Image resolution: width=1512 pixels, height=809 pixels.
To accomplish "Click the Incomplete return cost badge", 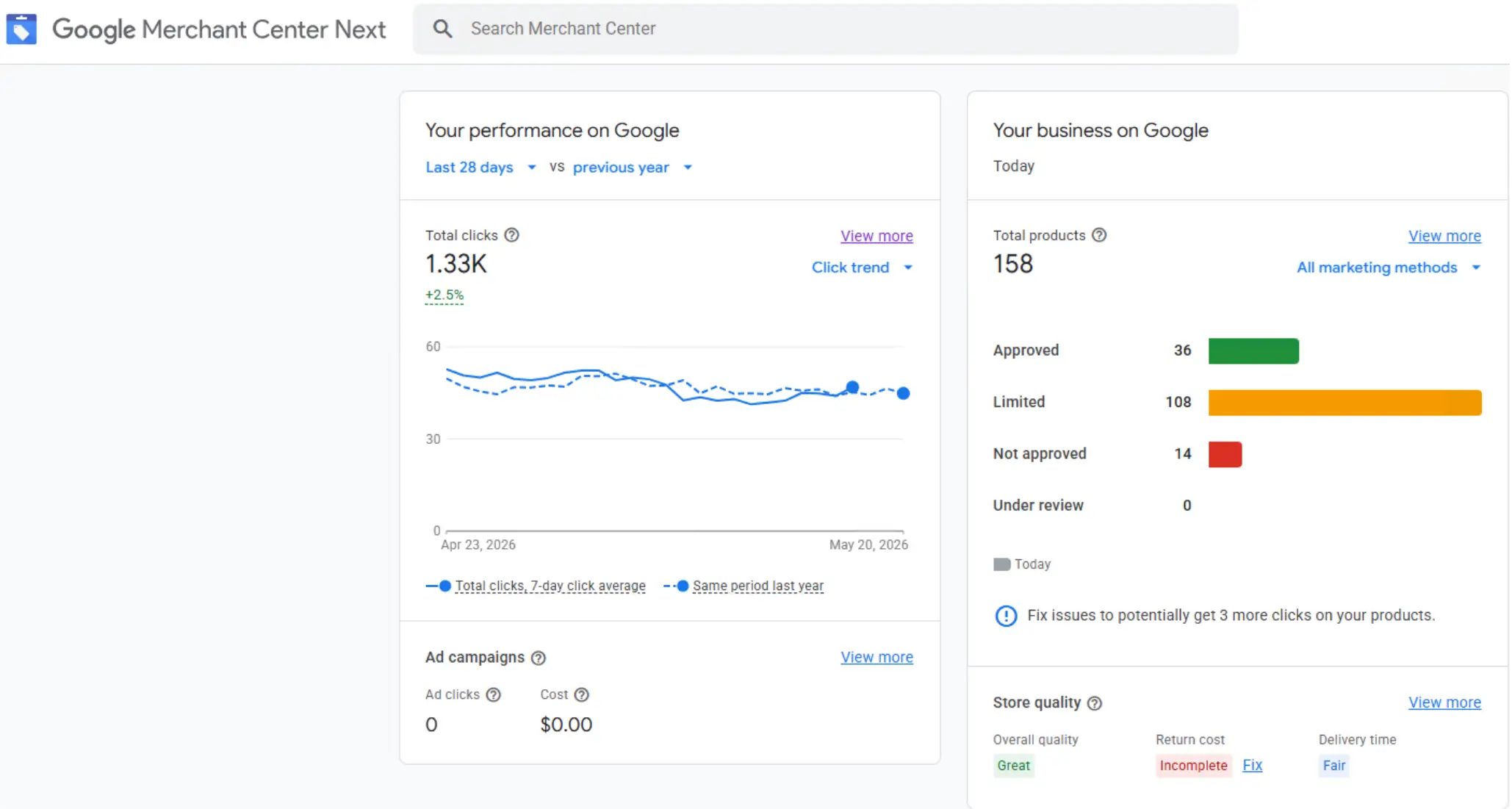I will click(1193, 766).
